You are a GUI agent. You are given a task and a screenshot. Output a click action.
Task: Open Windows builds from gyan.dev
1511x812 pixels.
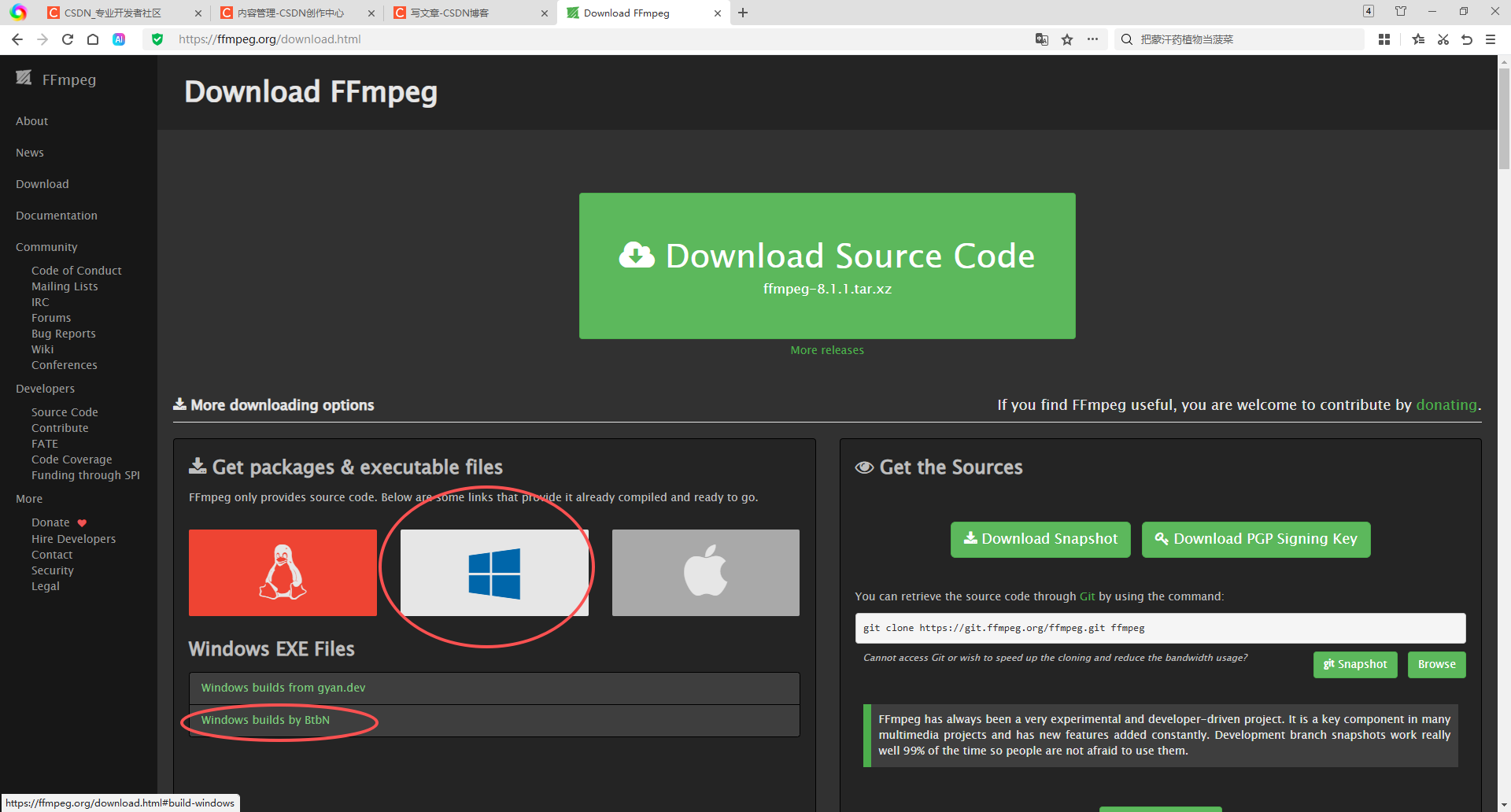click(x=283, y=688)
